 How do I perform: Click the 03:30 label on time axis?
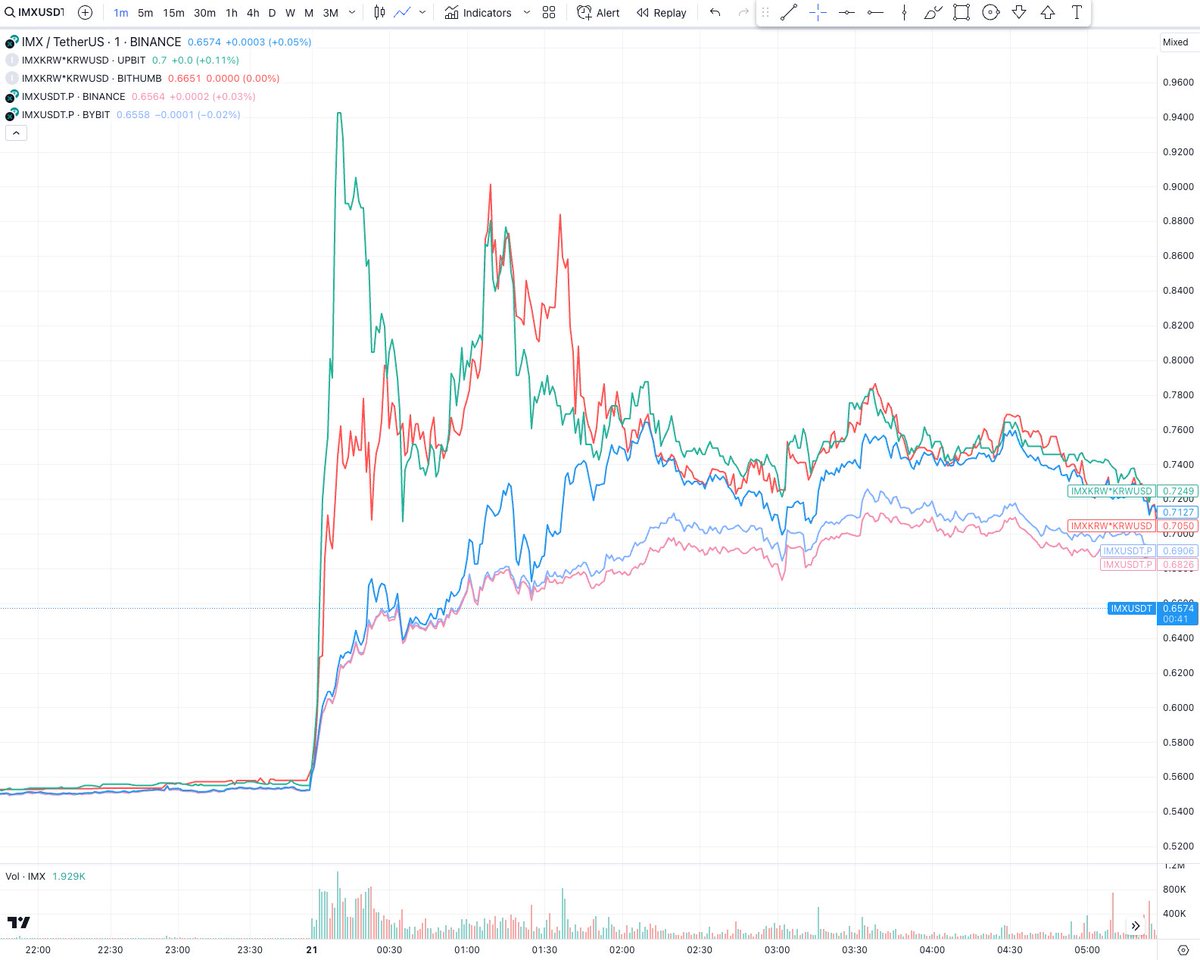854,949
